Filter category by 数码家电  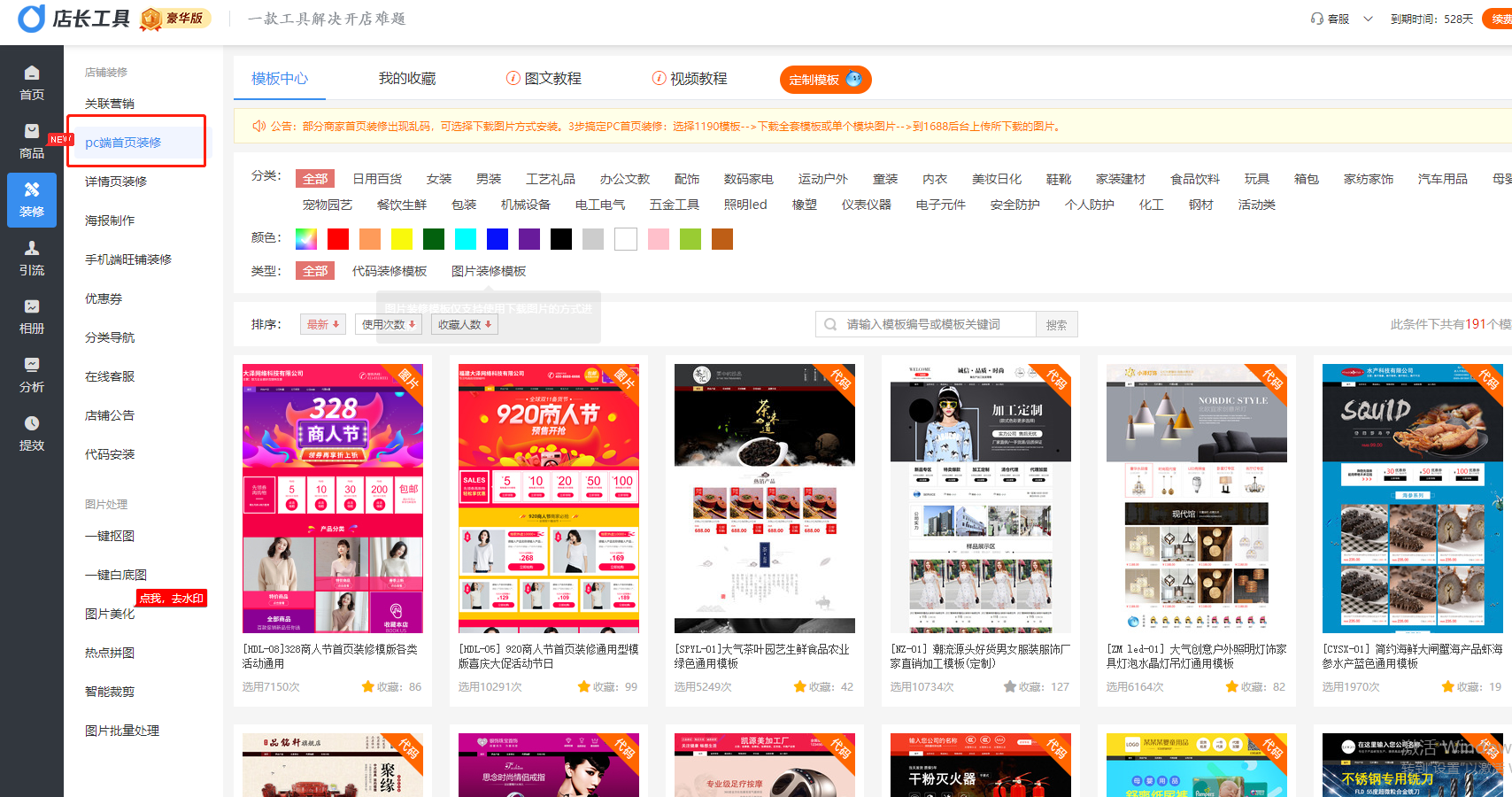pyautogui.click(x=748, y=179)
